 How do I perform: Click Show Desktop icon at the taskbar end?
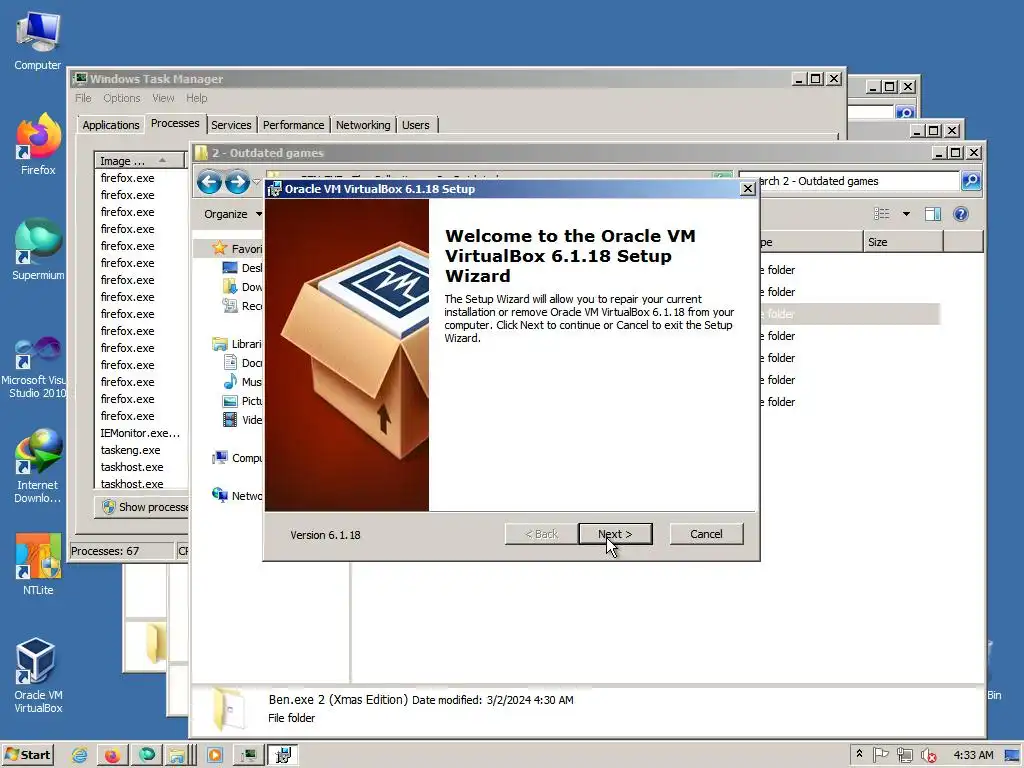[x=1013, y=755]
